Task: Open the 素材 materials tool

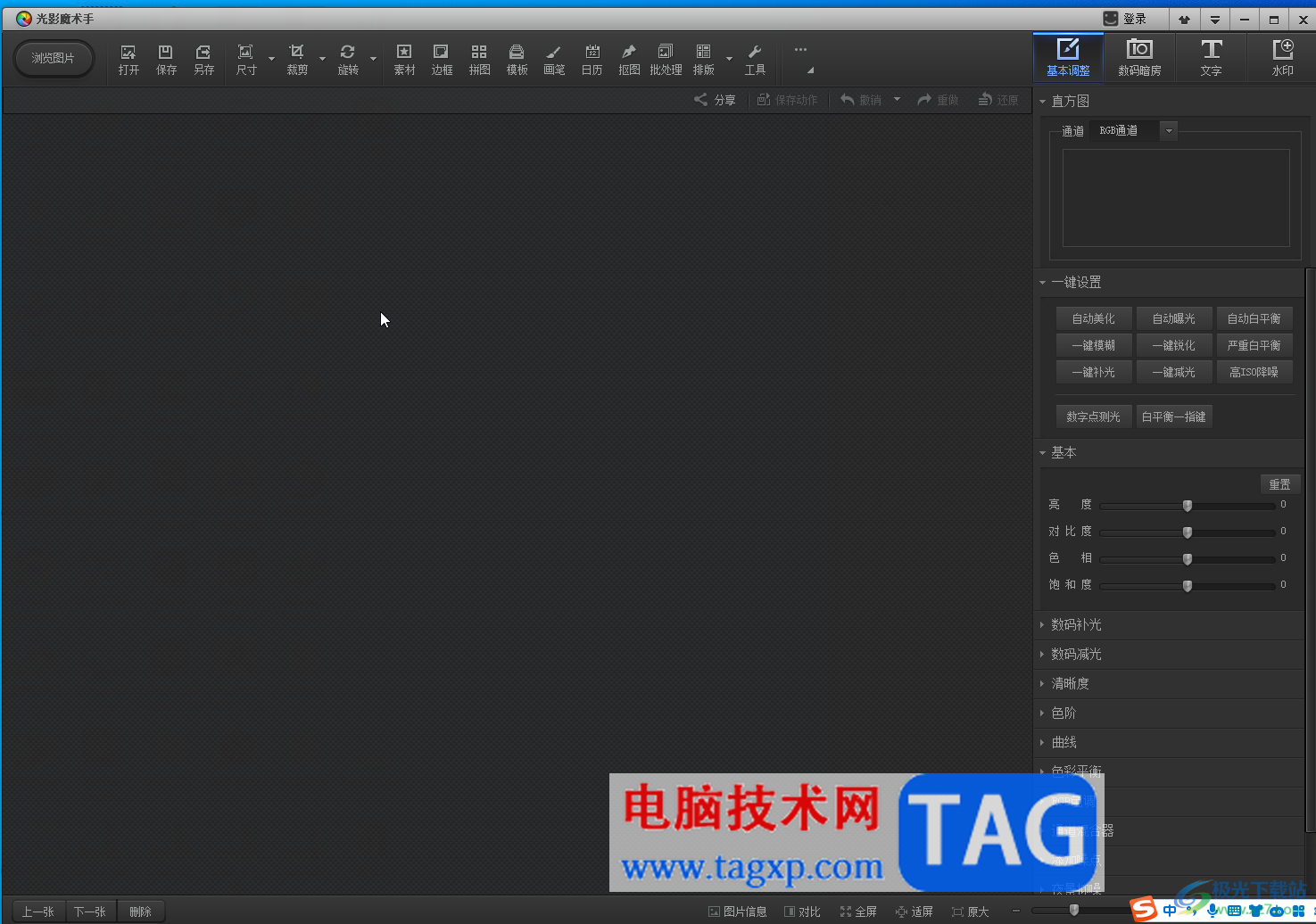Action: click(404, 59)
